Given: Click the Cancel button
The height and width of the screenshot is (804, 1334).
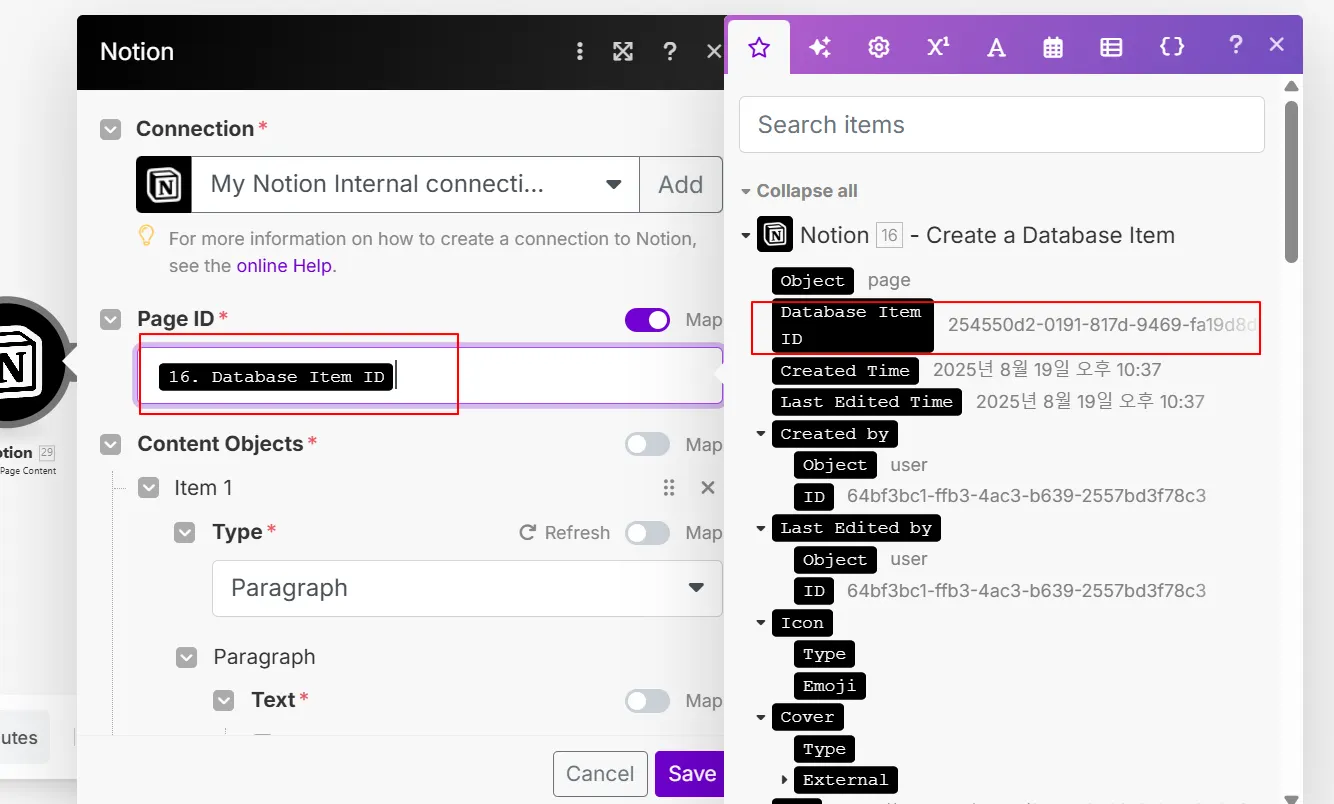Looking at the screenshot, I should (600, 774).
